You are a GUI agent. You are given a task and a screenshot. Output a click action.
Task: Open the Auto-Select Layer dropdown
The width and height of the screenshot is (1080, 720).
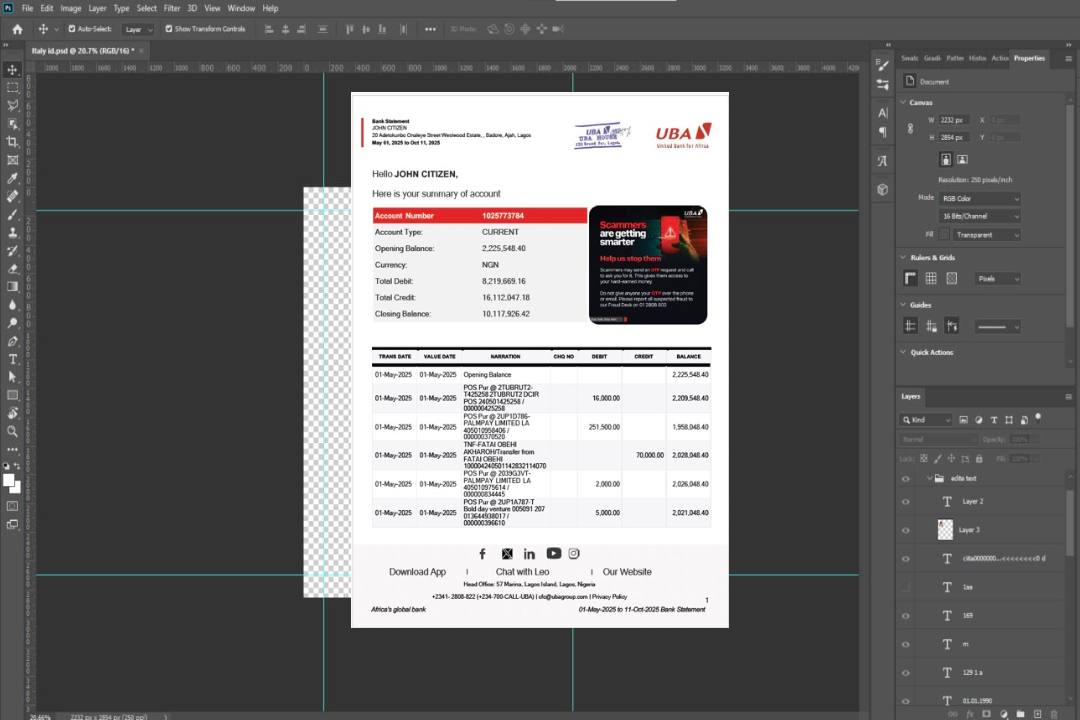(x=138, y=29)
